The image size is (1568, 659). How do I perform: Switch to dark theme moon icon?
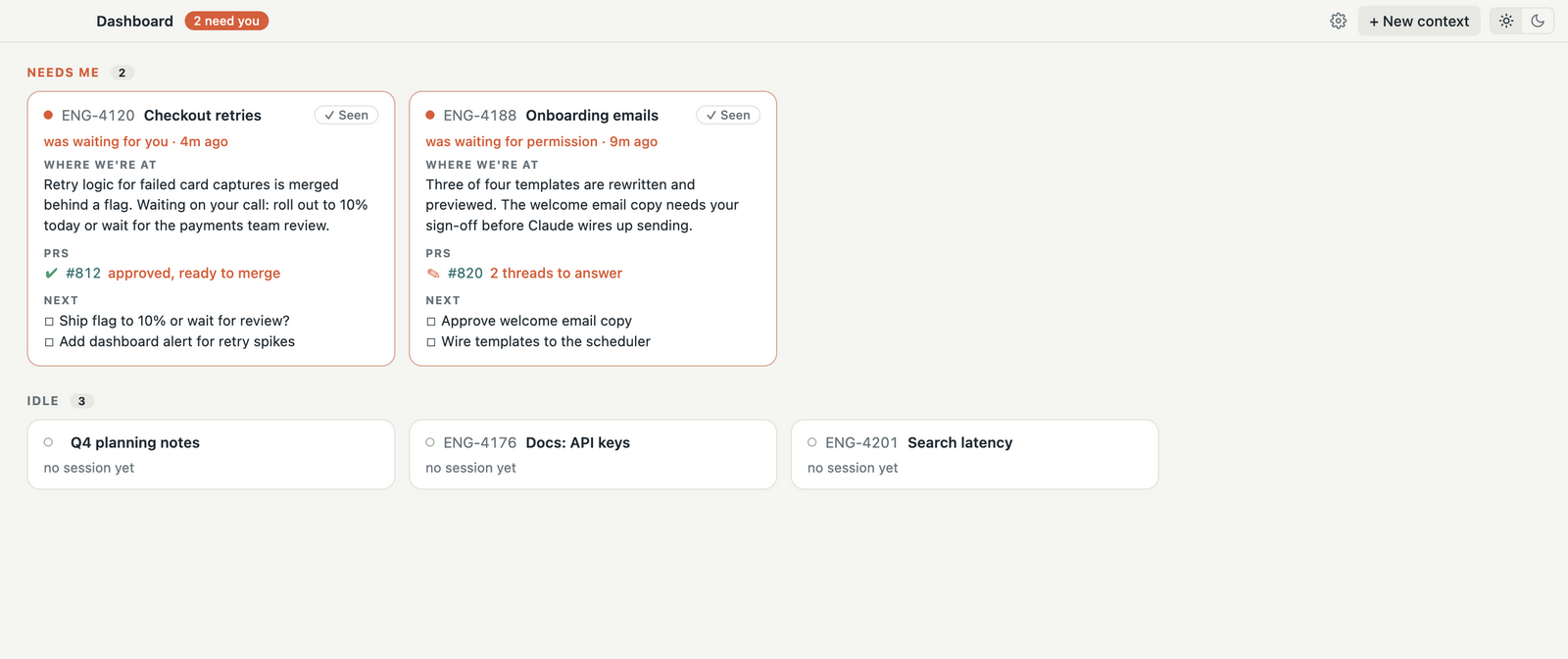(x=1538, y=21)
